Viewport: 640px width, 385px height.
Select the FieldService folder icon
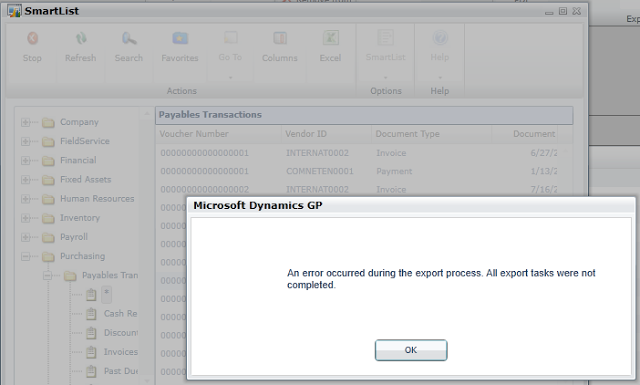[x=48, y=142]
